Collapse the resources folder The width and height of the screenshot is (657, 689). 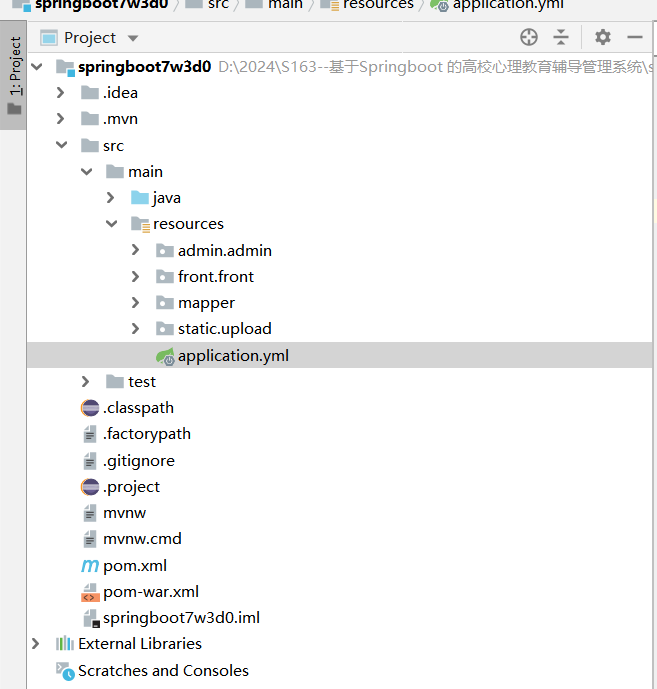pyautogui.click(x=111, y=224)
